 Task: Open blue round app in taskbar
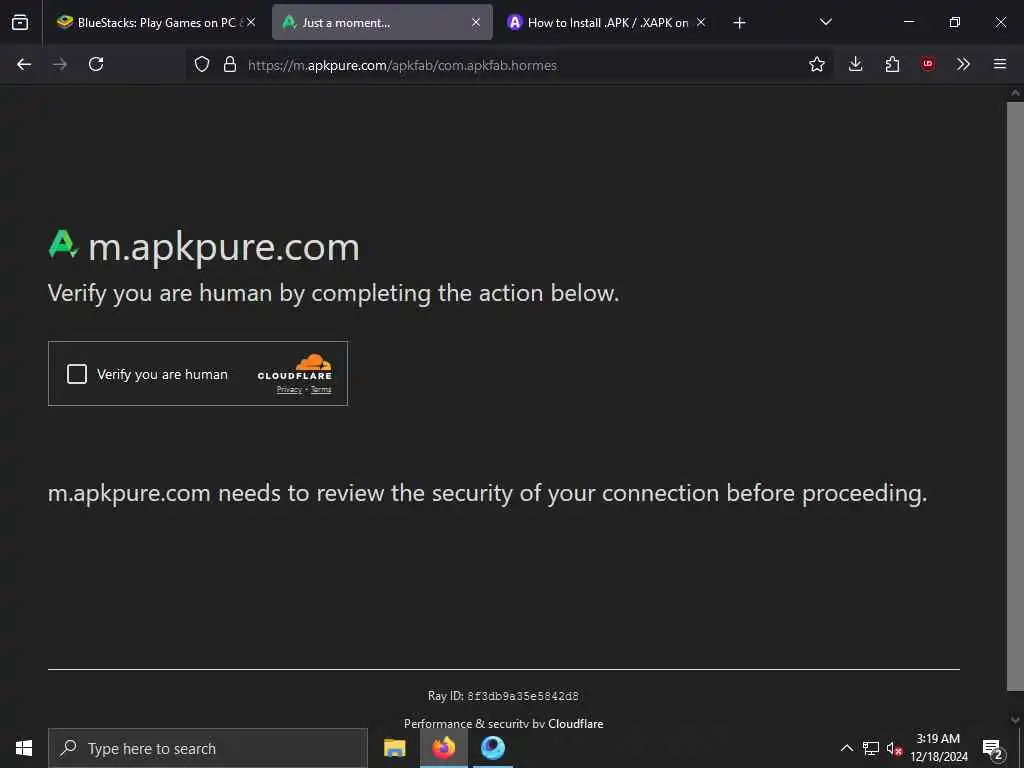(x=493, y=748)
